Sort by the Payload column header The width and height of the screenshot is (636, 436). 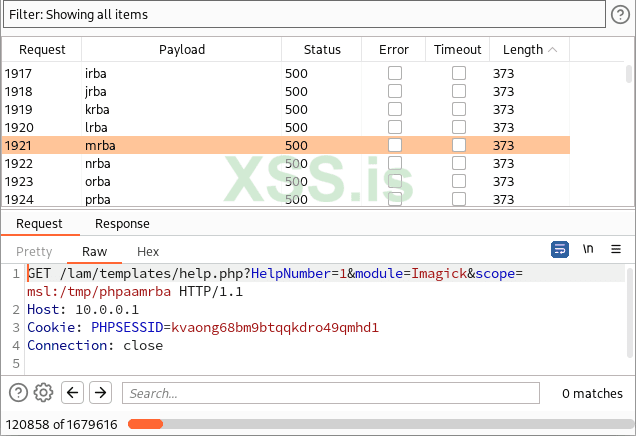tap(182, 49)
